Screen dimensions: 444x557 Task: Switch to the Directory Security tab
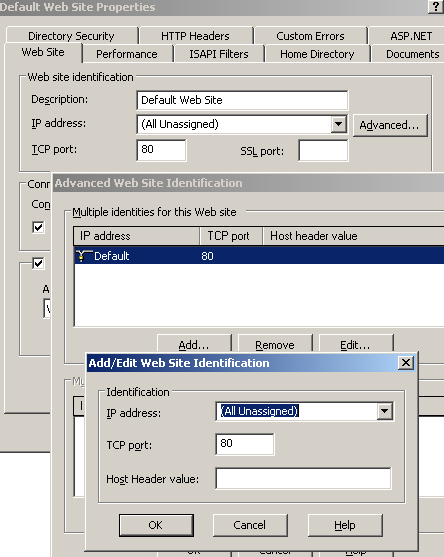[x=71, y=36]
